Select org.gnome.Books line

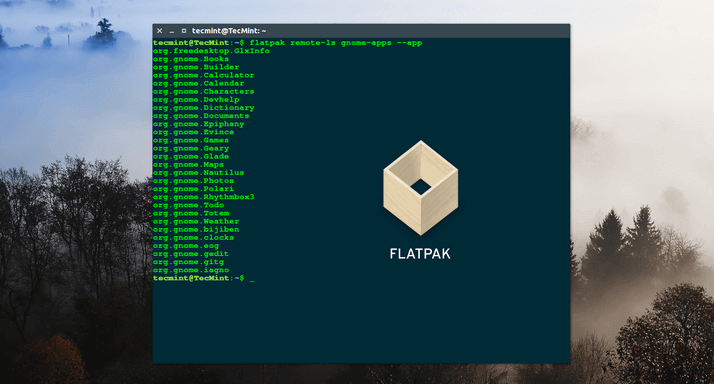[191, 59]
